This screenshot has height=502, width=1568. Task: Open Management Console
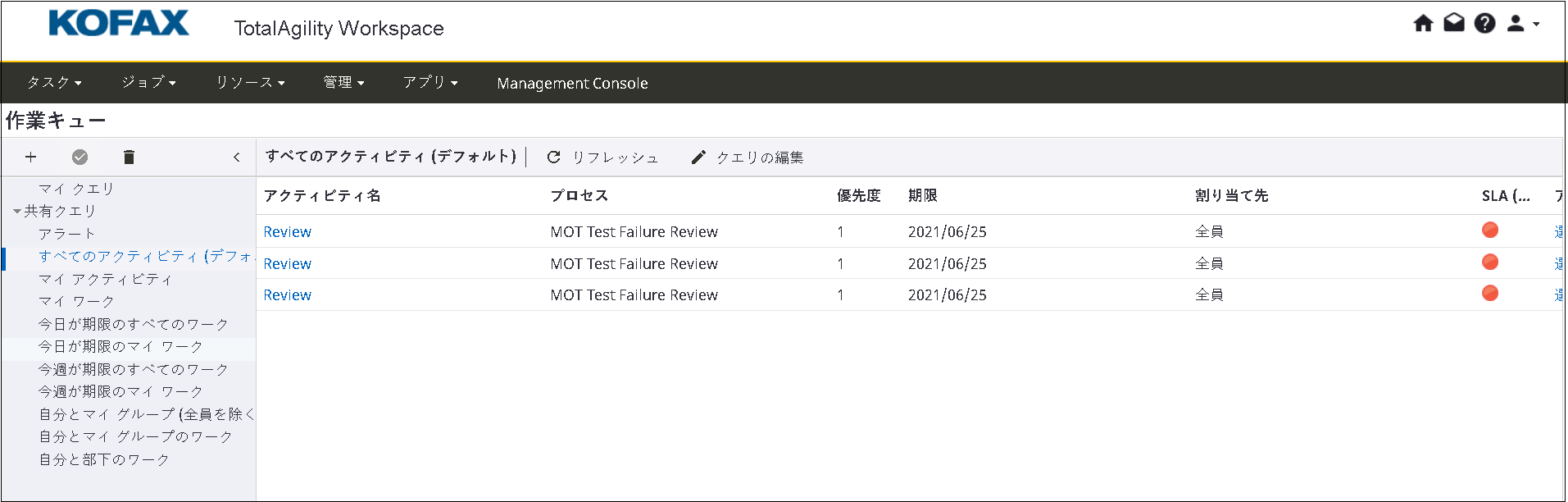(x=572, y=84)
